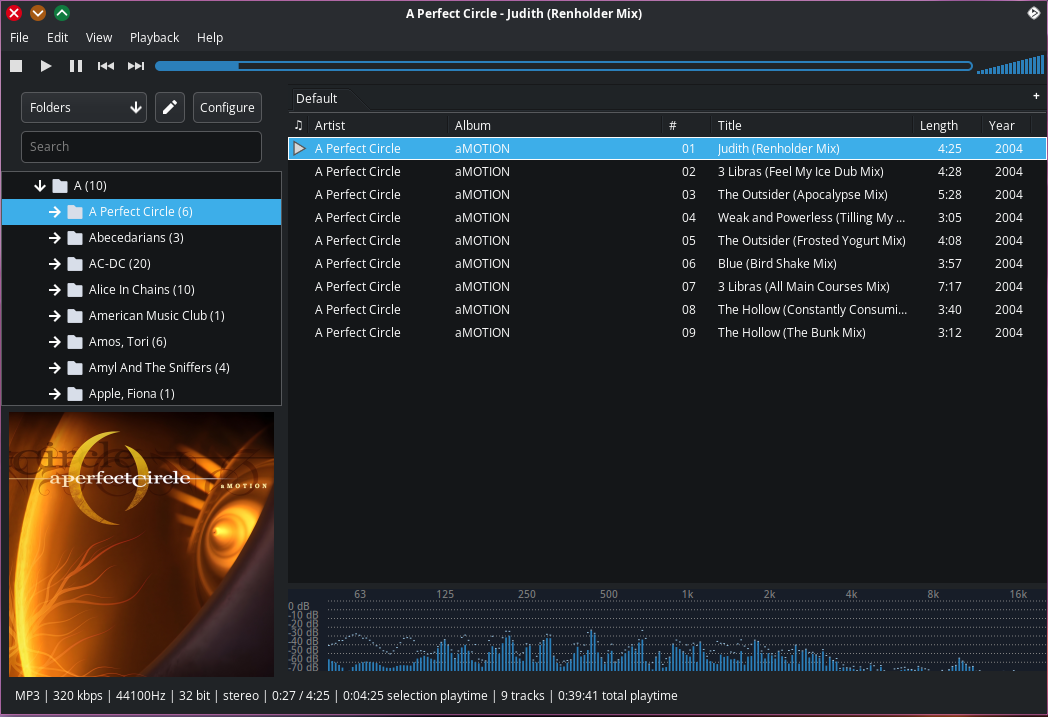The image size is (1048, 717).
Task: Switch to the Default playlist tab
Action: click(317, 98)
